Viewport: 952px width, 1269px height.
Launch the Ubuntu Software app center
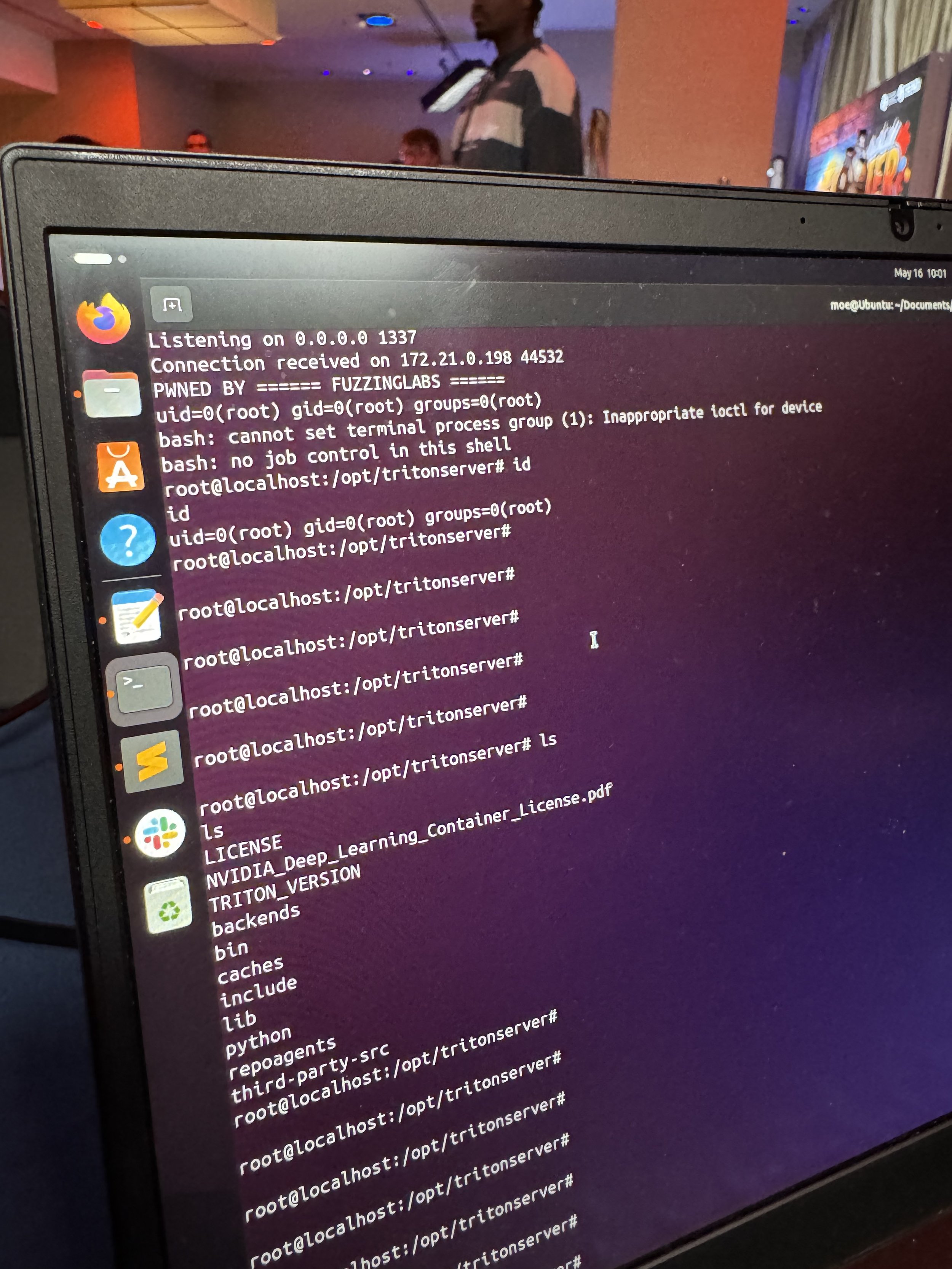point(120,468)
